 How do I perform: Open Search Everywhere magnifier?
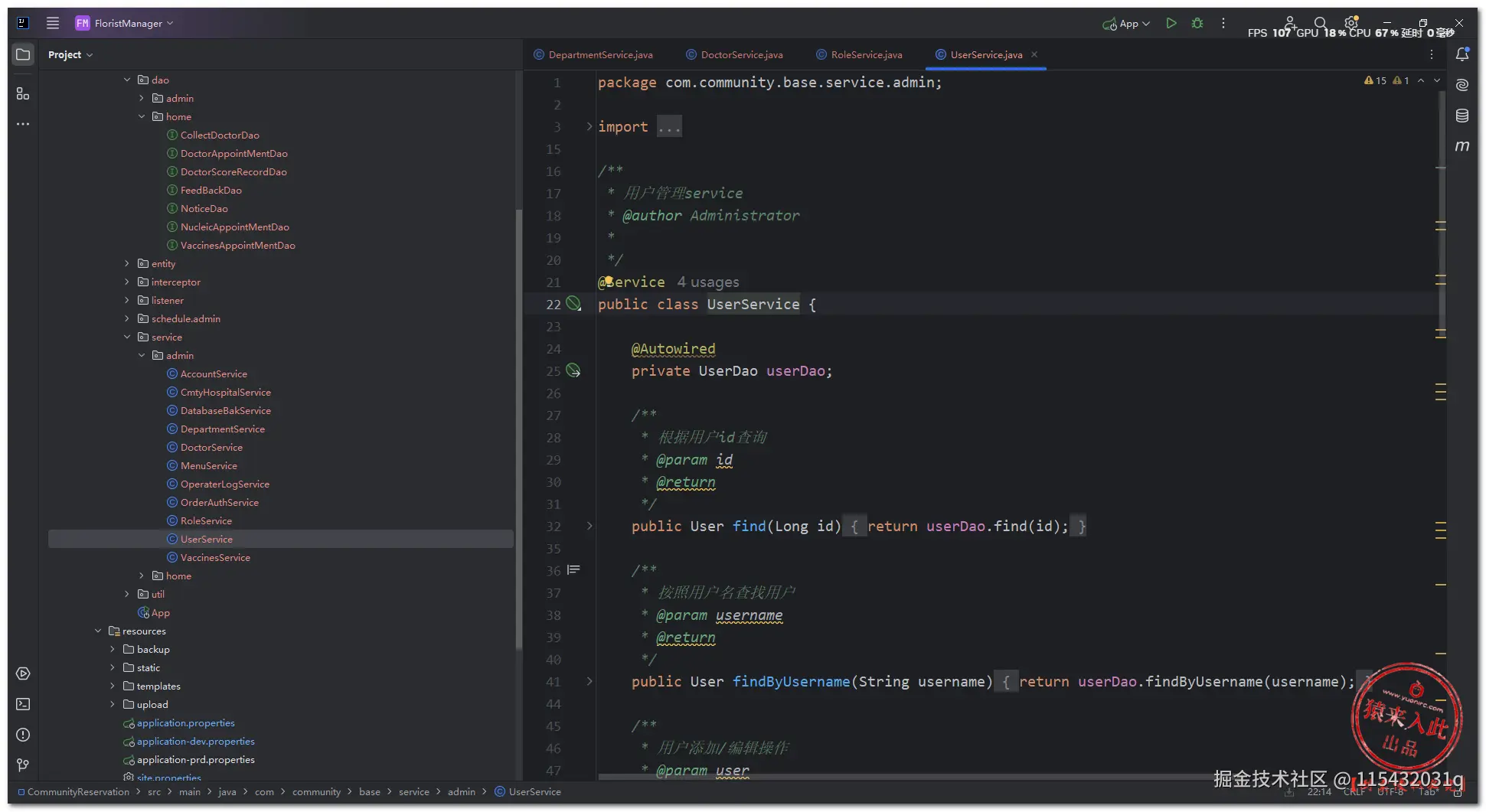pos(1320,23)
